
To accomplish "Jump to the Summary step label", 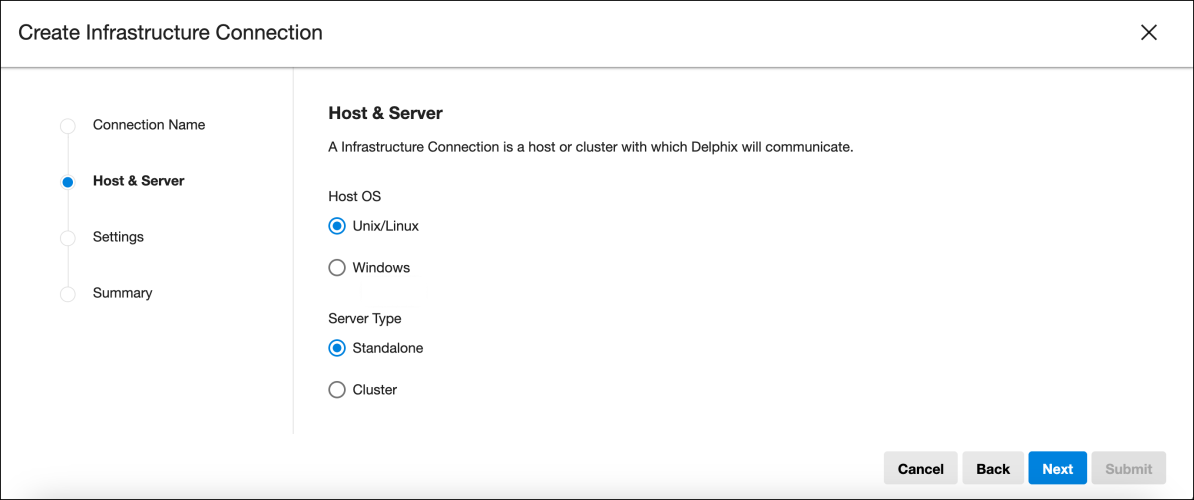I will click(123, 293).
